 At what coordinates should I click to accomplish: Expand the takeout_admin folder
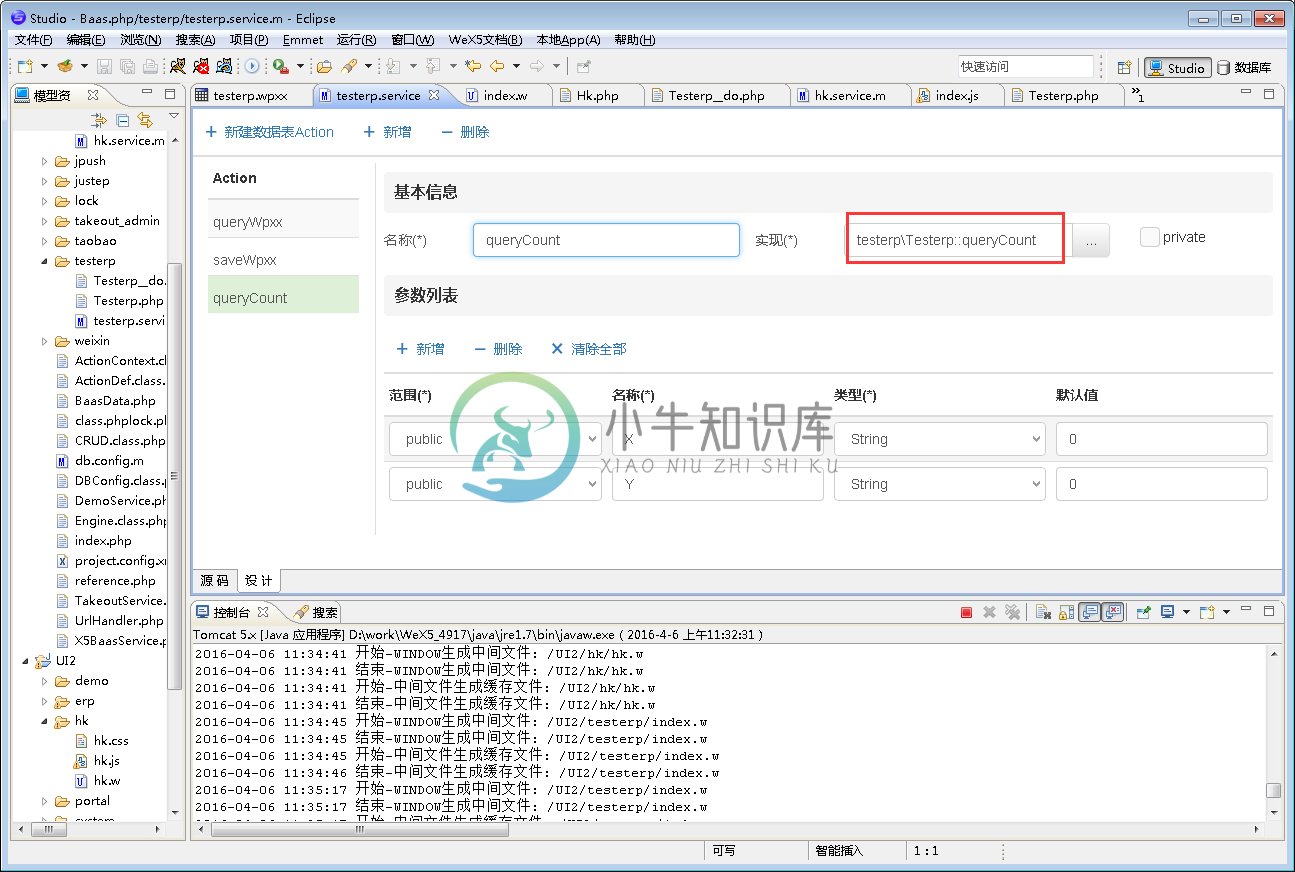(x=45, y=221)
